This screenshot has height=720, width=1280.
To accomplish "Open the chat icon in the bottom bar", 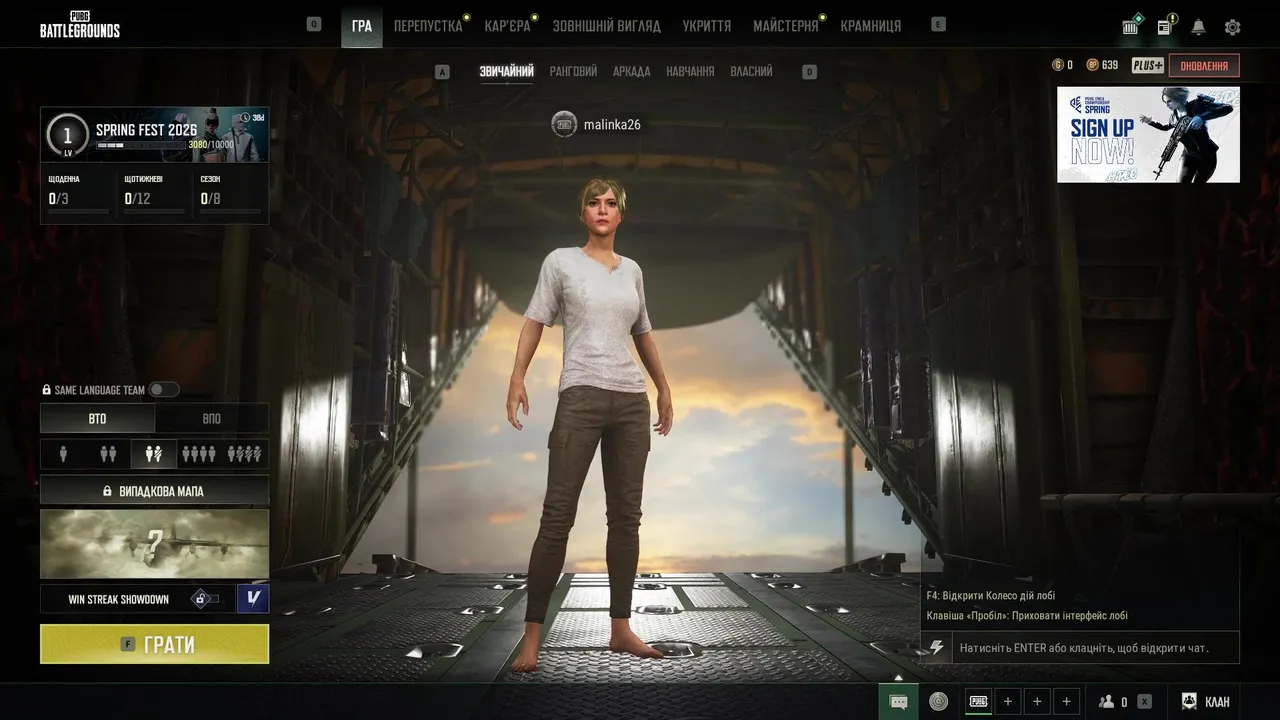I will [x=898, y=702].
